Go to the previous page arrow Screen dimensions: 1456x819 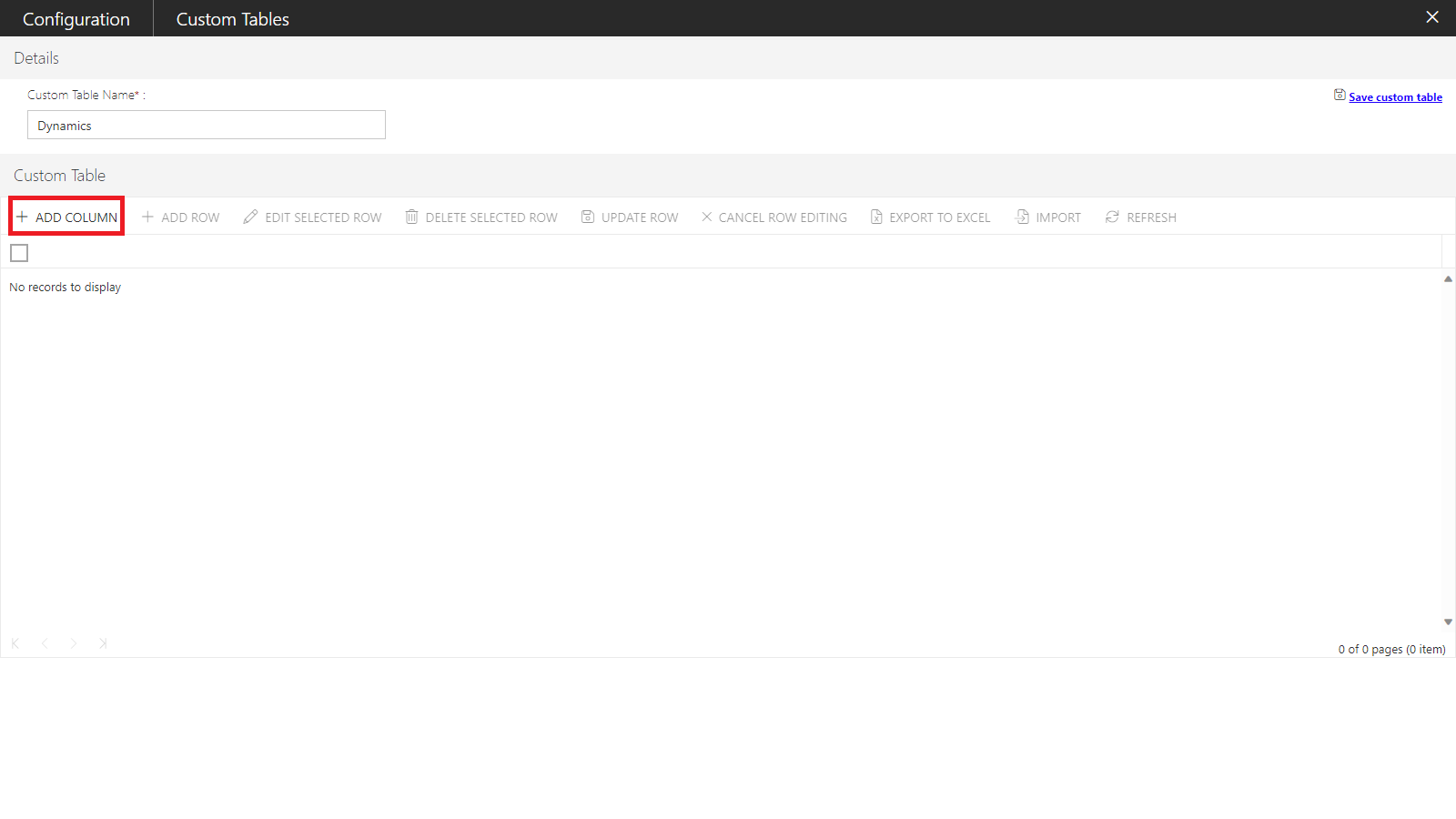point(45,643)
